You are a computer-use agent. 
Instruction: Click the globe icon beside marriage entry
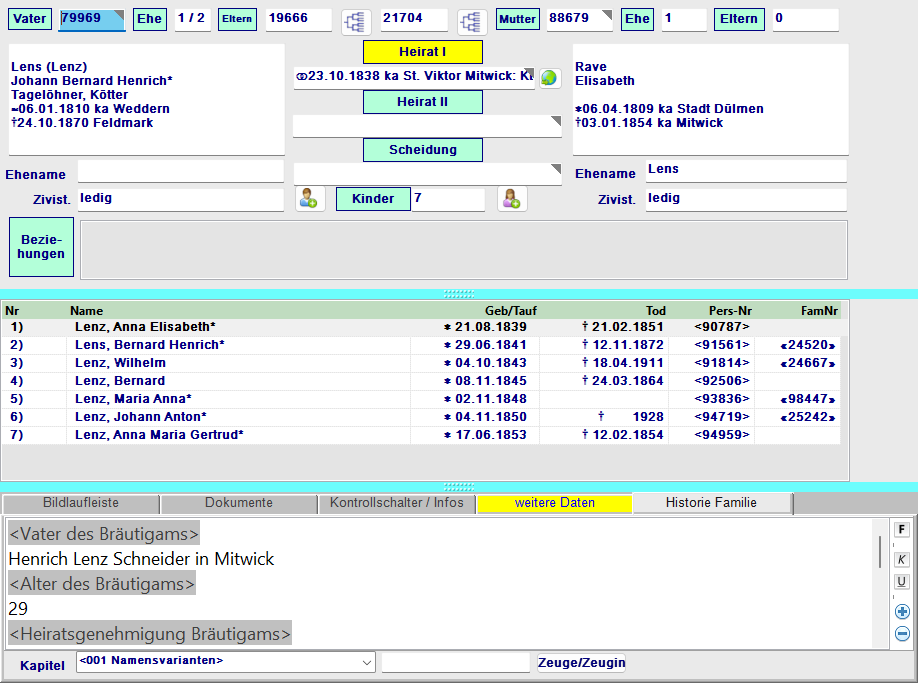(x=549, y=78)
